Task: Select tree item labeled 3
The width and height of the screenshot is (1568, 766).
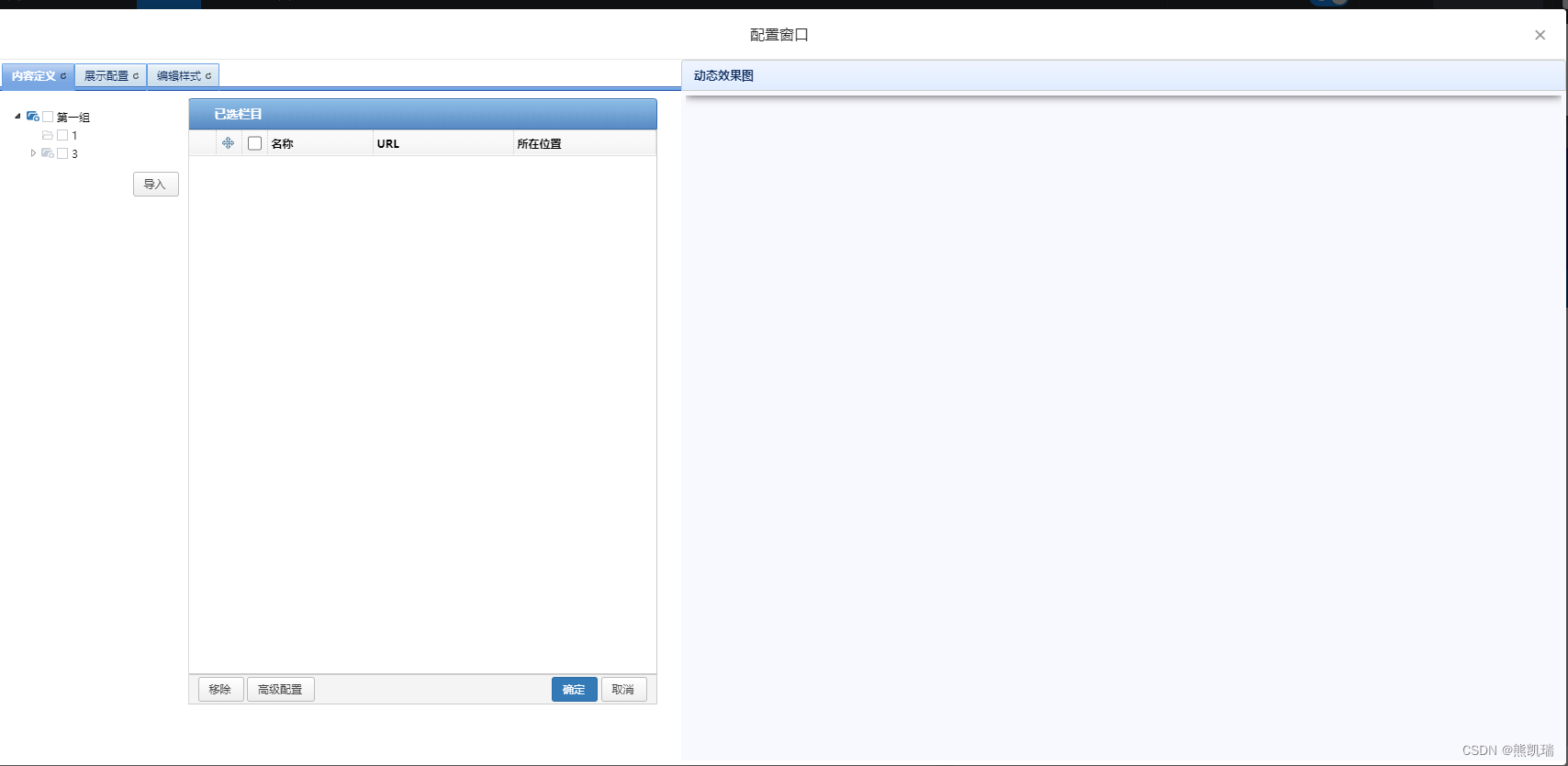Action: click(74, 153)
